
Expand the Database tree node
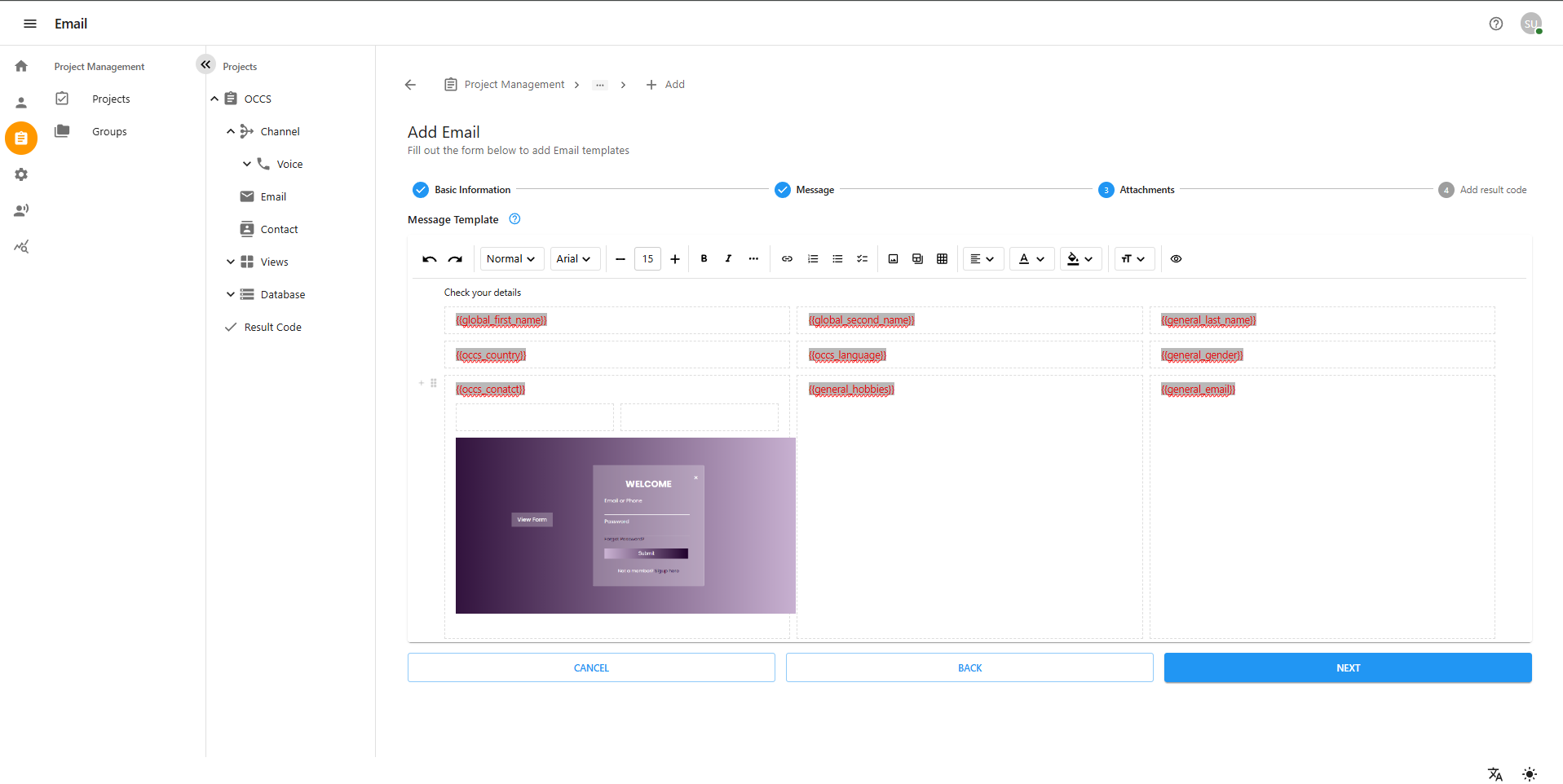231,294
